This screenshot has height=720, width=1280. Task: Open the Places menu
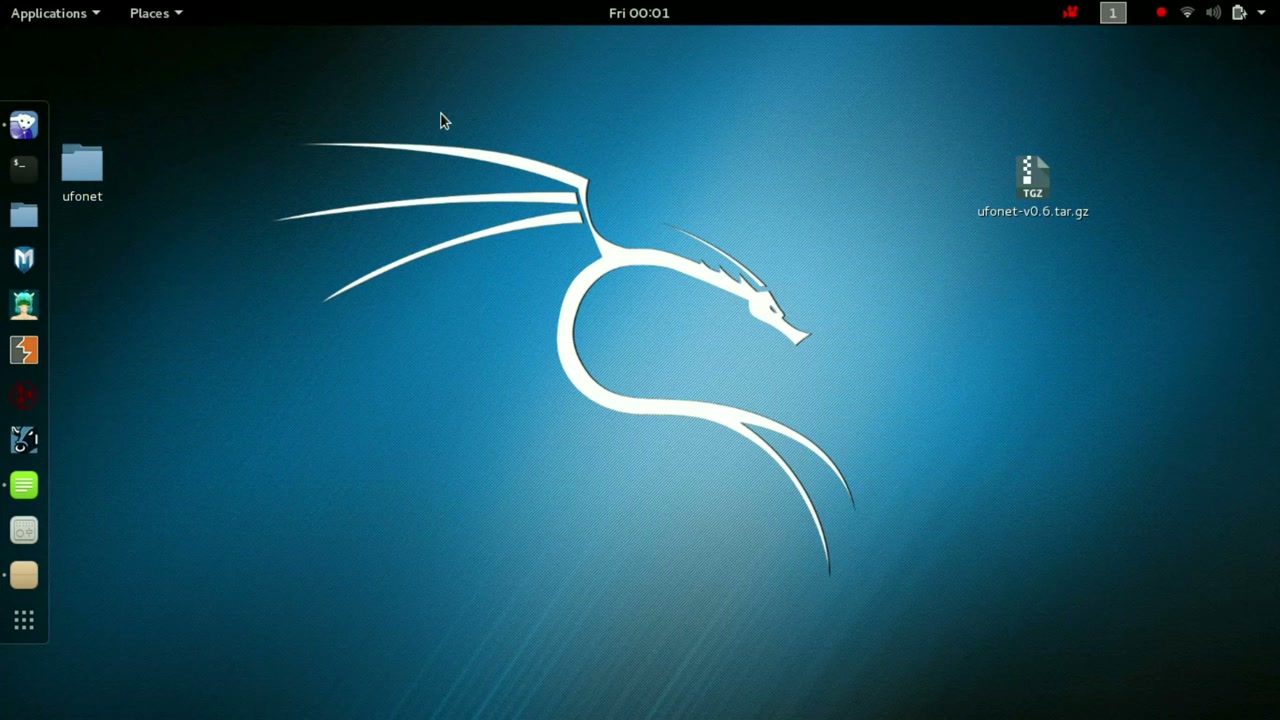(156, 13)
